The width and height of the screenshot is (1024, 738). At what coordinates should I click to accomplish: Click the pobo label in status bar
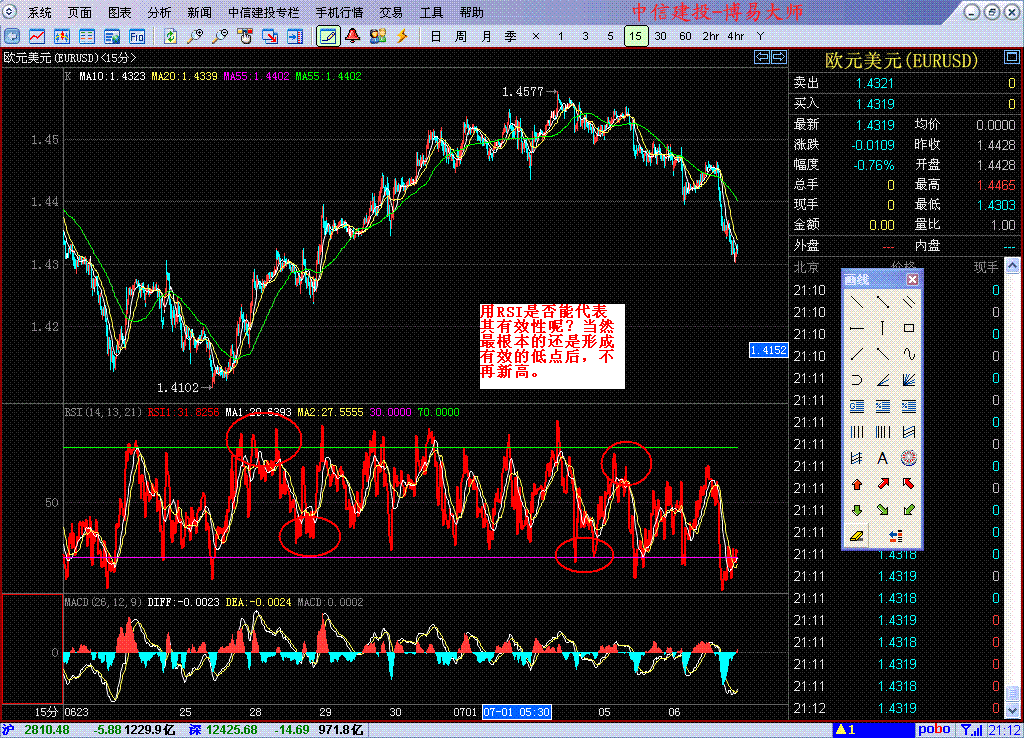tap(934, 730)
